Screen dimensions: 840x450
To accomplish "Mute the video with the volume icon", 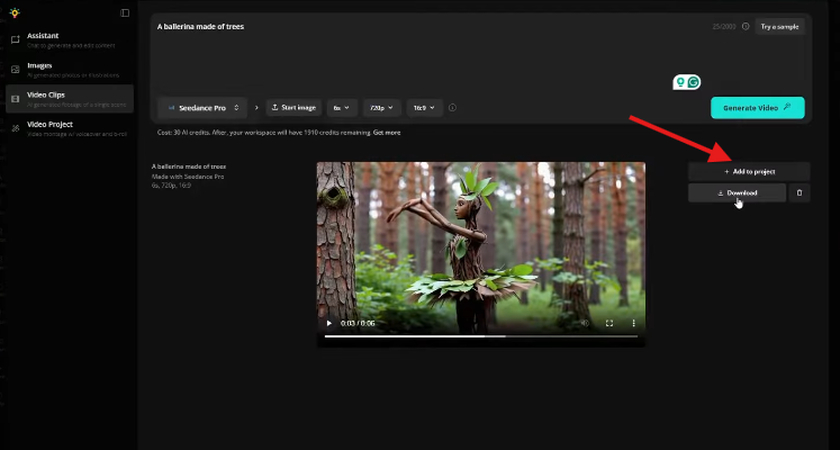I will (585, 323).
